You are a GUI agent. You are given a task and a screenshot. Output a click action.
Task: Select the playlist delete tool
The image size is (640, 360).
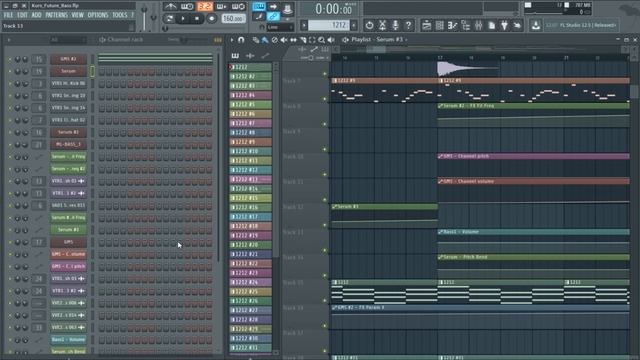[274, 40]
